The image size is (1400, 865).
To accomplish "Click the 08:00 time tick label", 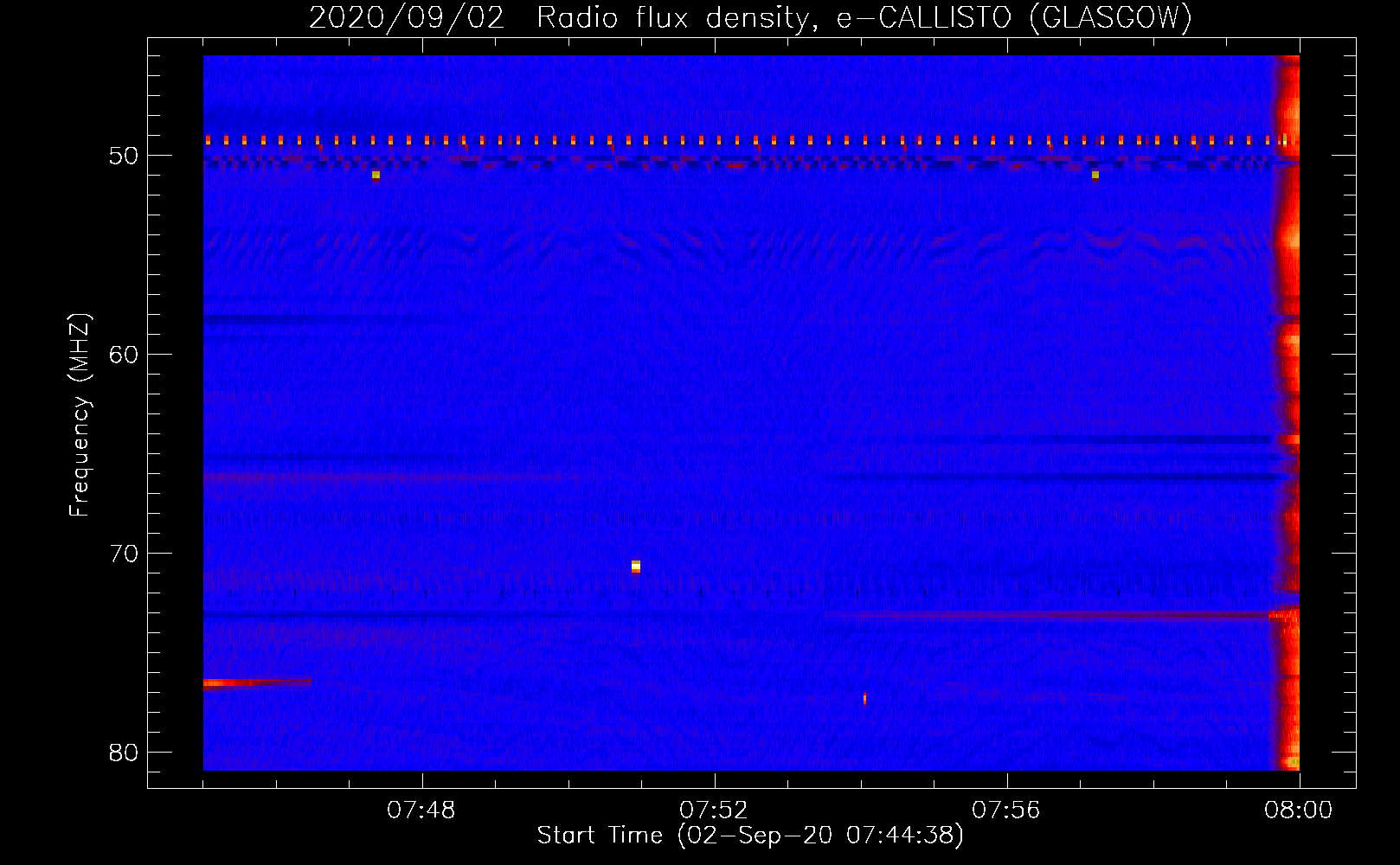I will [1298, 811].
